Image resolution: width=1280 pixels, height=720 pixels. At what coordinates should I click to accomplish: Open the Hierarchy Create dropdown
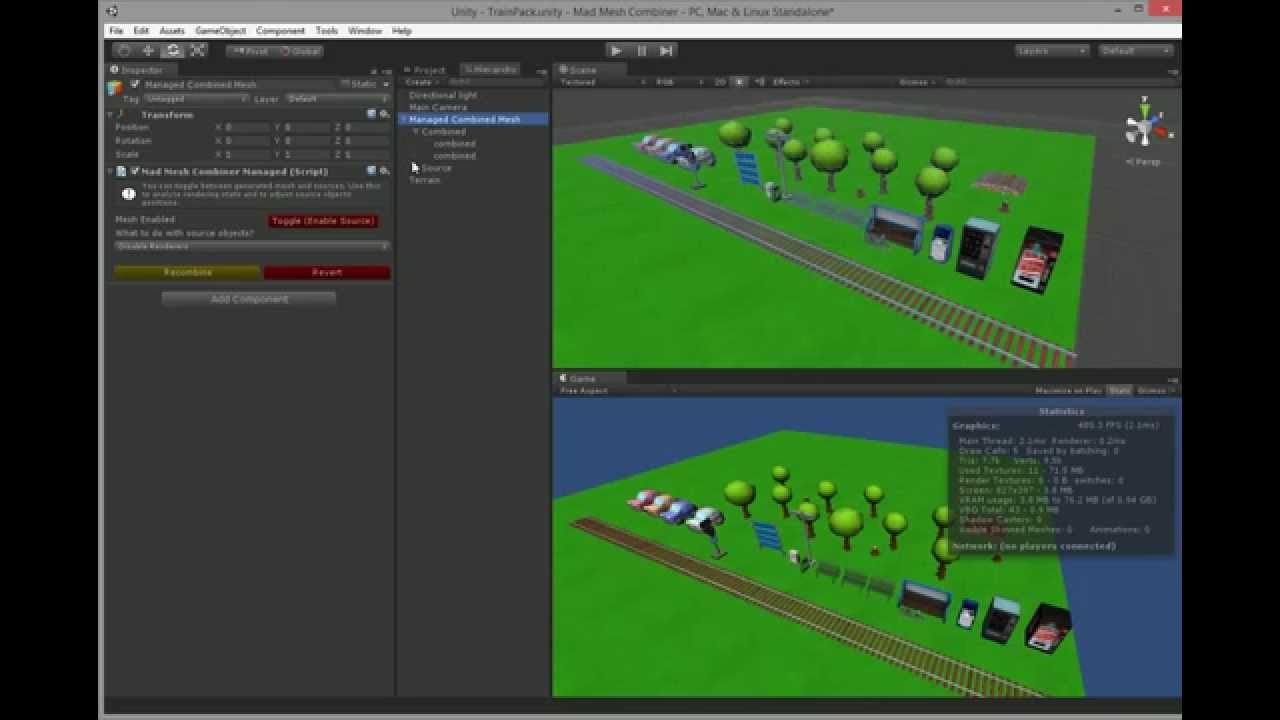(x=421, y=82)
